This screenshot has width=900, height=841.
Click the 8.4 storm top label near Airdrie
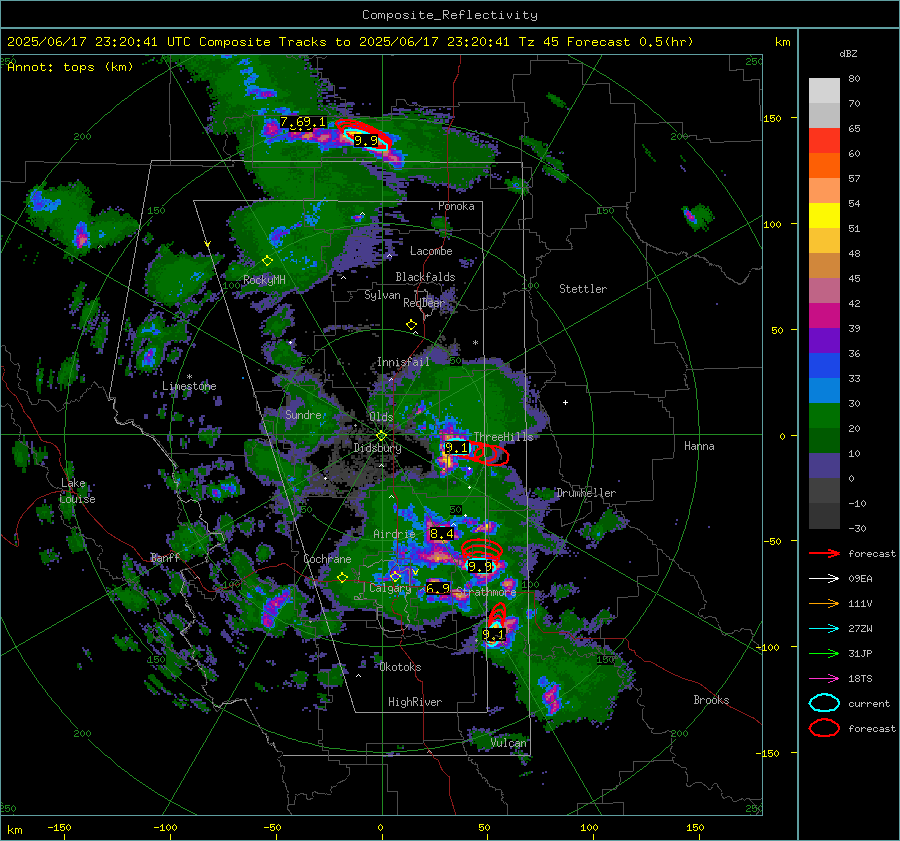[442, 534]
